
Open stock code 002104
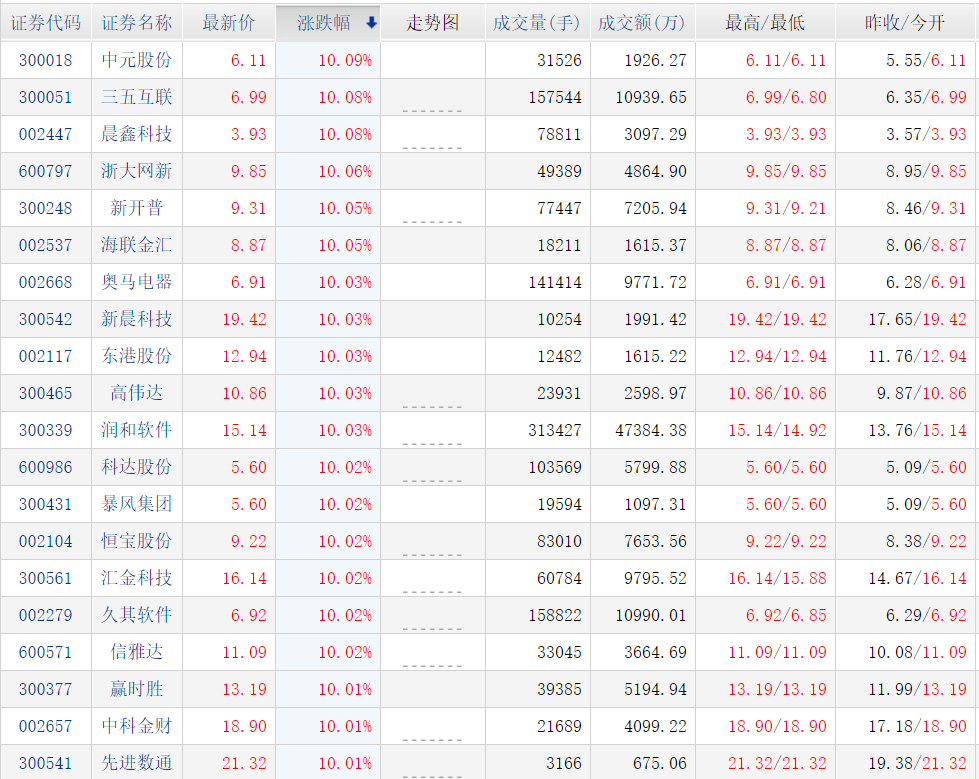click(46, 541)
